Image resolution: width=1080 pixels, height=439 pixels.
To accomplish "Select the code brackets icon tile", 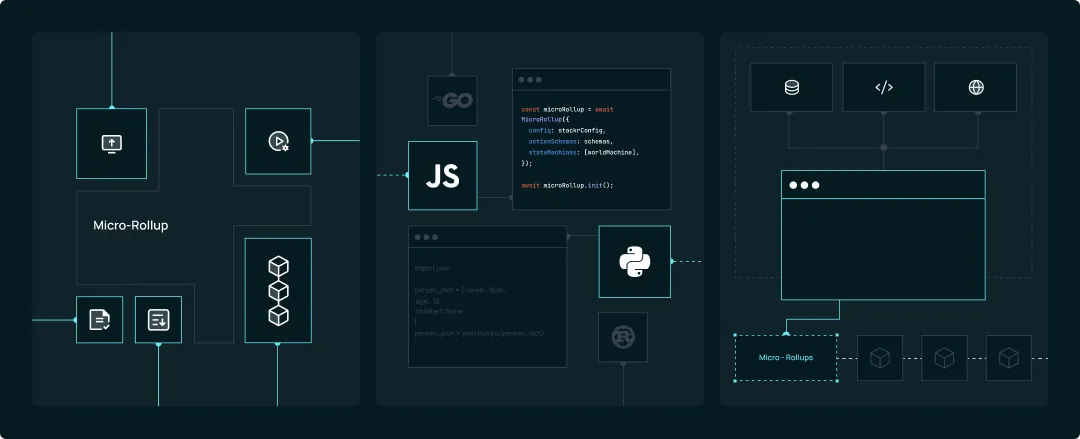I will [x=884, y=88].
